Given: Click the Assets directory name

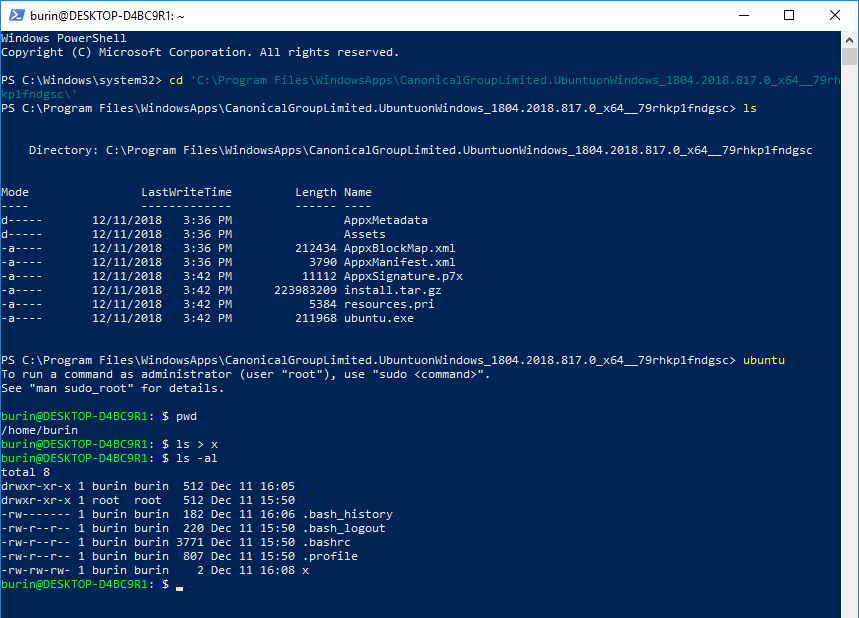Looking at the screenshot, I should click(x=364, y=234).
